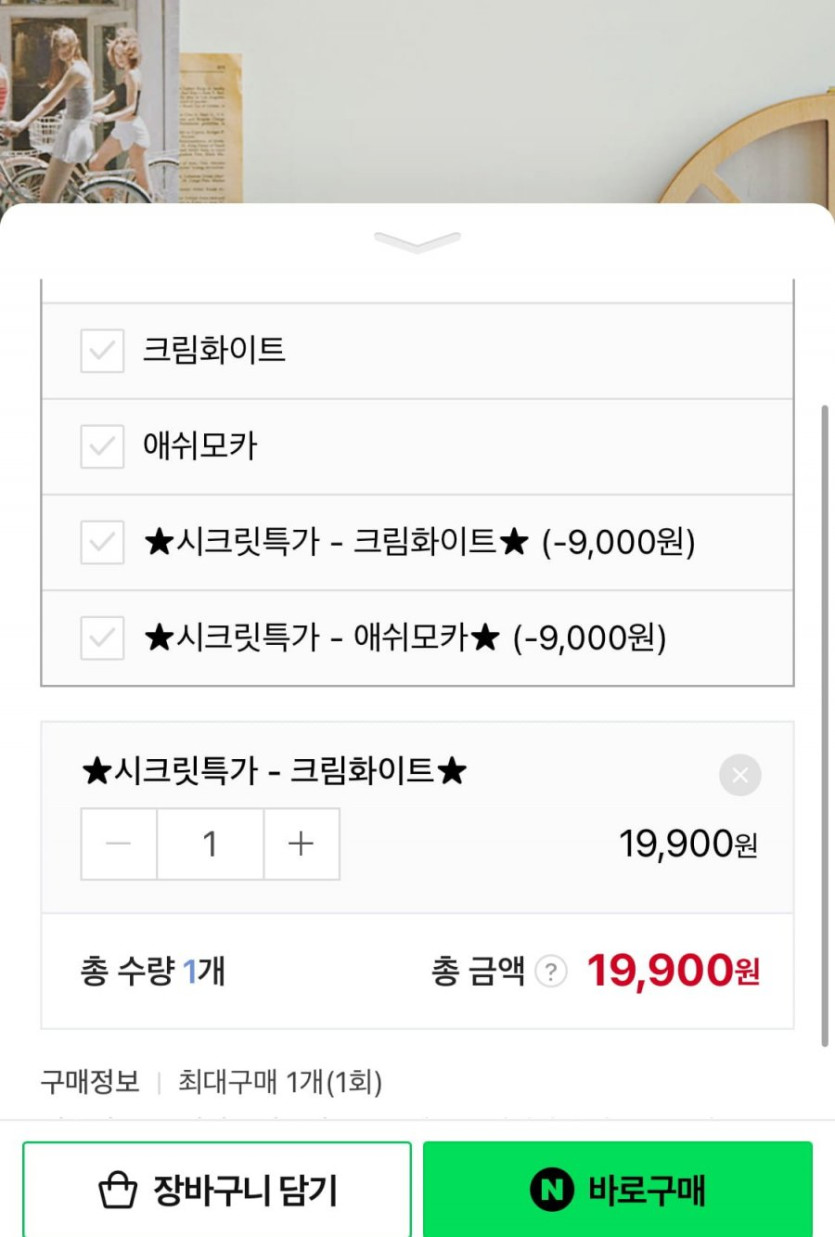This screenshot has width=835, height=1237.
Task: Tick the 시크릿특가 - 크림화이트 (-9,000원) checkbox
Action: (x=102, y=542)
